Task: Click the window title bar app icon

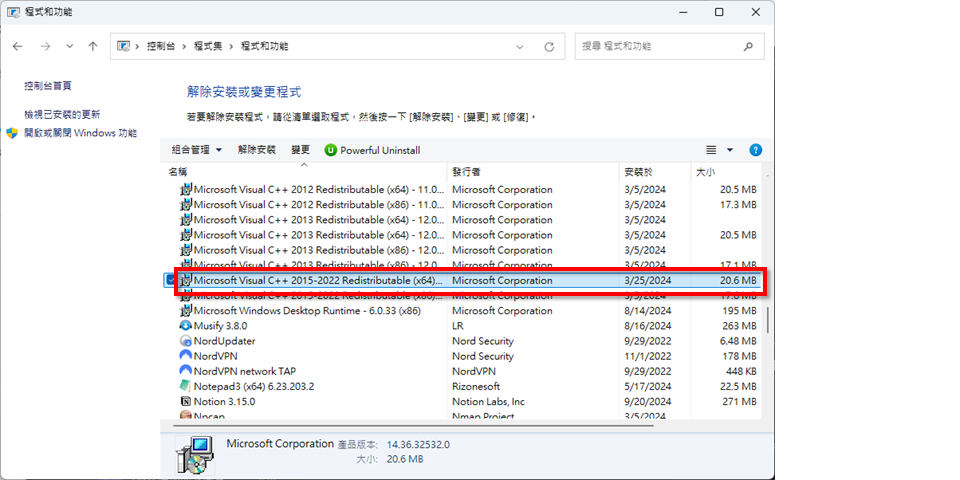Action: (13, 12)
